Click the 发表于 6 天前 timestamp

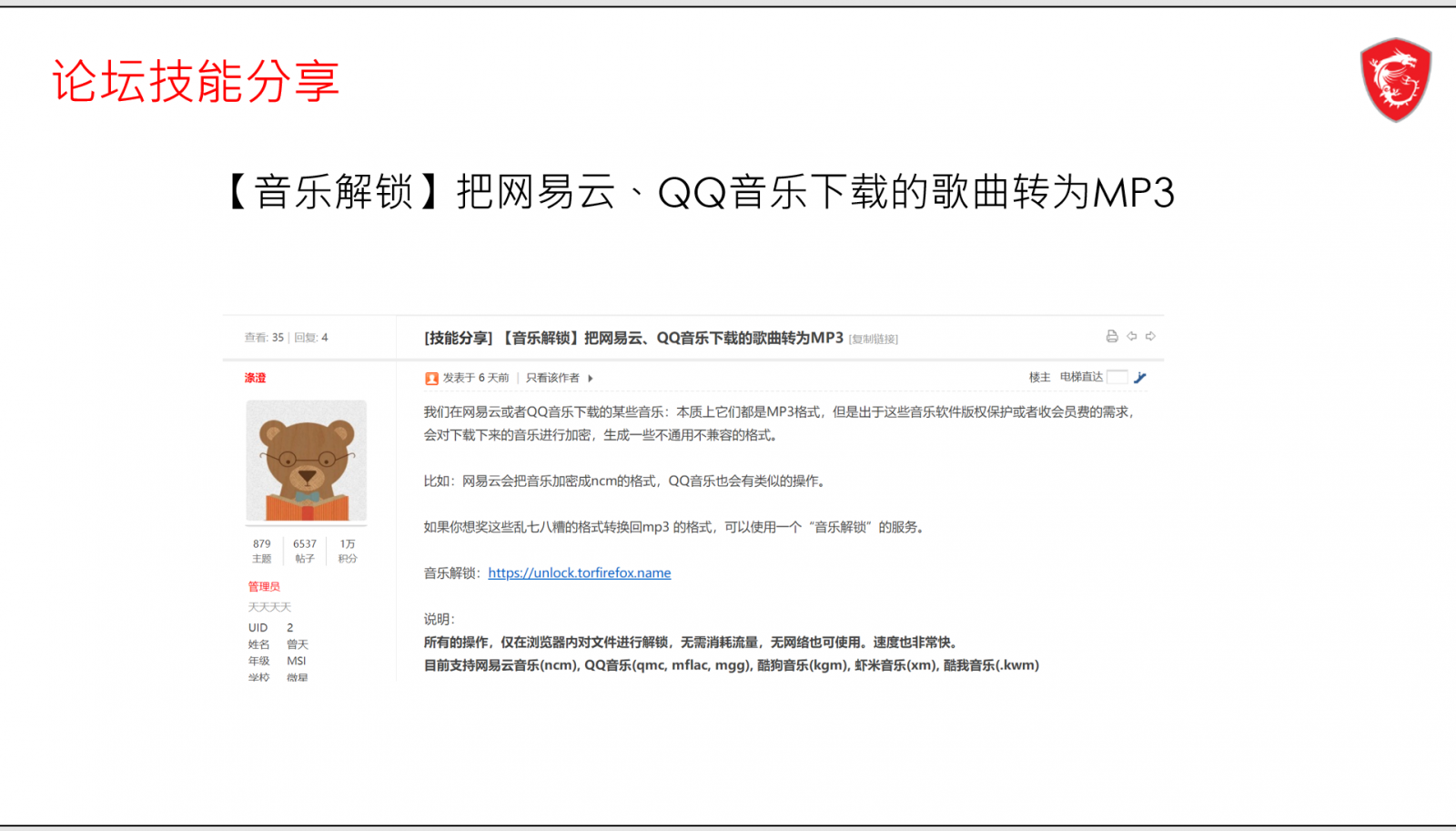pyautogui.click(x=476, y=378)
